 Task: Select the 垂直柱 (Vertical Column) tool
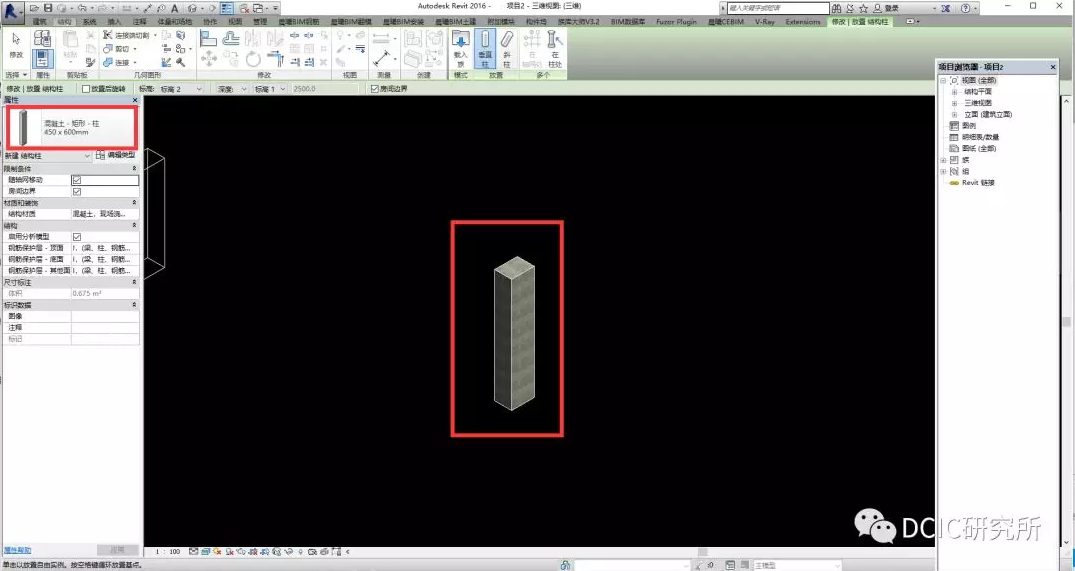[485, 48]
